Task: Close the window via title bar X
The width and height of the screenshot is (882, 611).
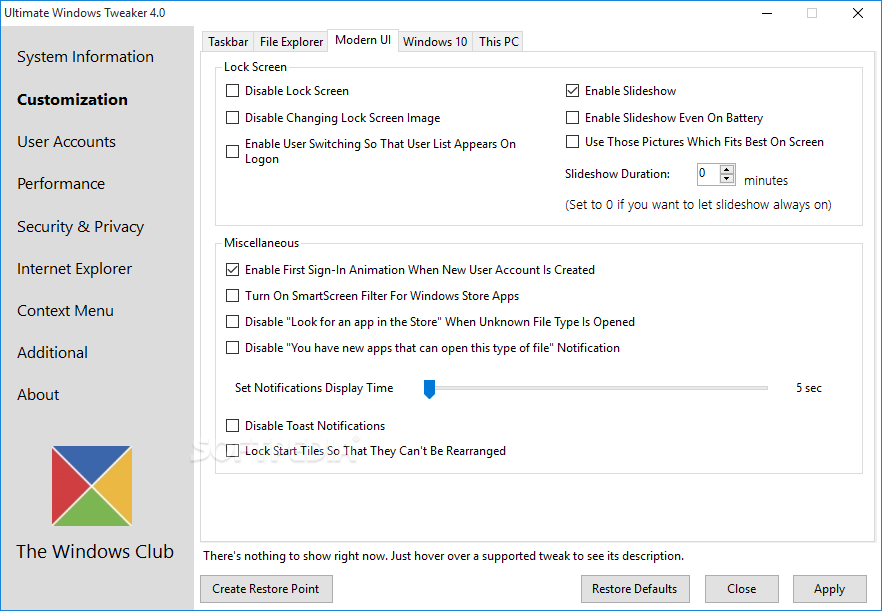Action: (x=857, y=13)
